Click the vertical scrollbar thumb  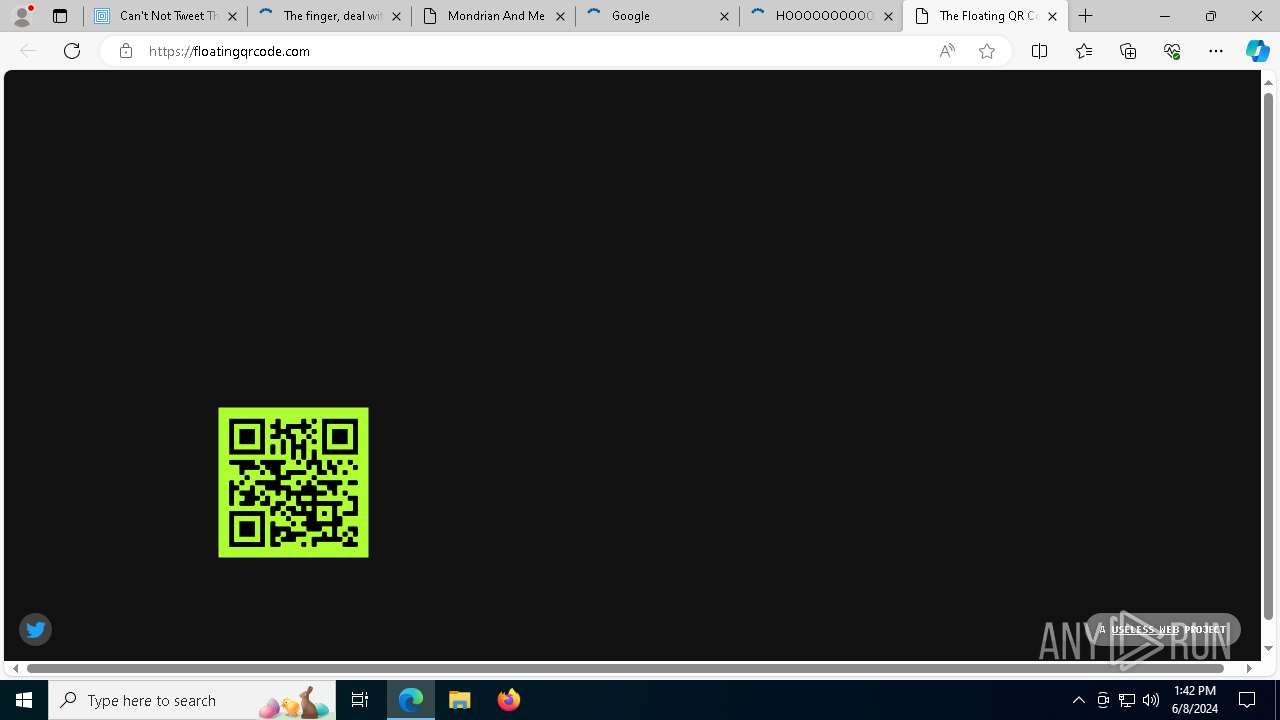pos(1268,356)
